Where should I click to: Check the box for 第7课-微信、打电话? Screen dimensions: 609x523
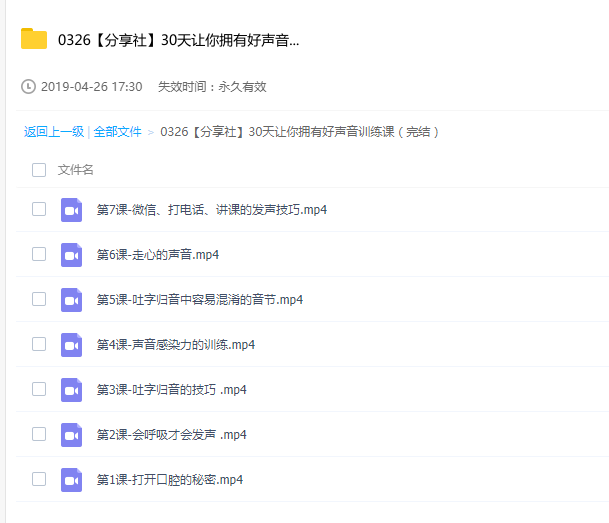[39, 209]
